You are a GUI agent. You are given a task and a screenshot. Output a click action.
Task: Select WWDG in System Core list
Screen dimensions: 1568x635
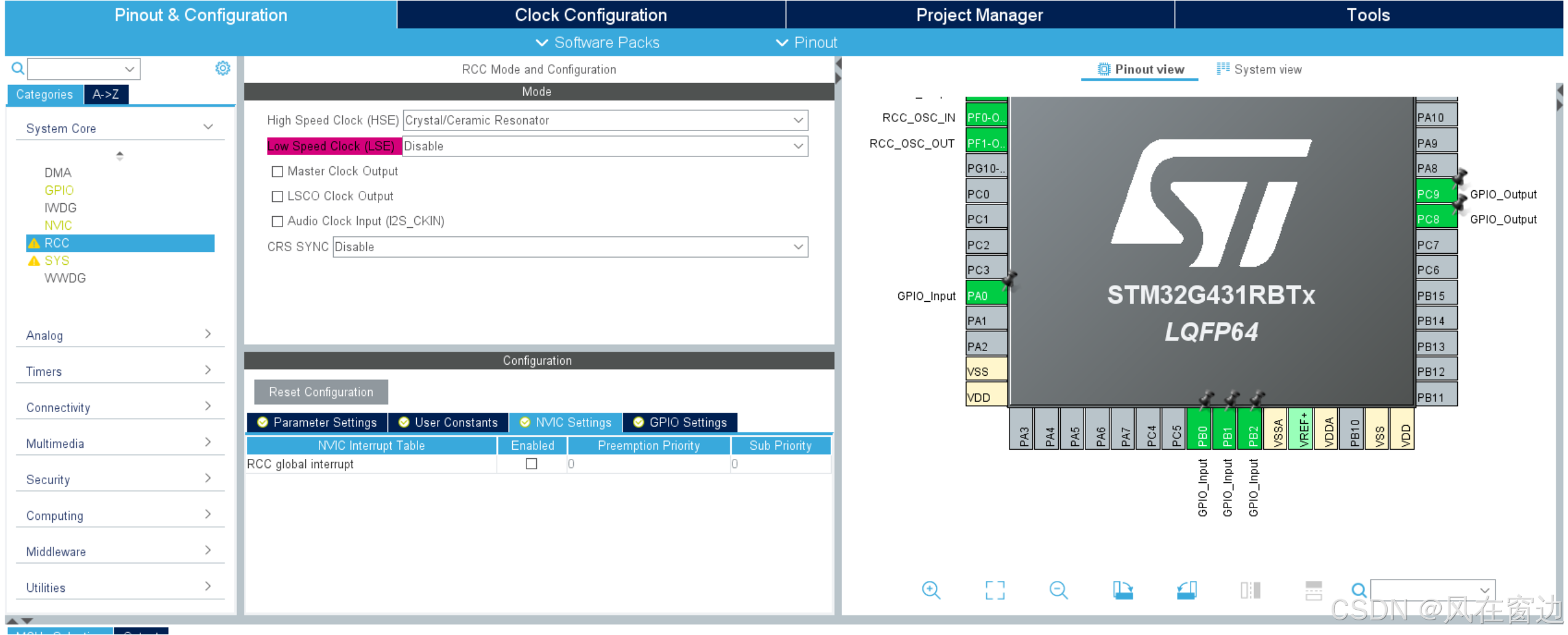pos(65,278)
